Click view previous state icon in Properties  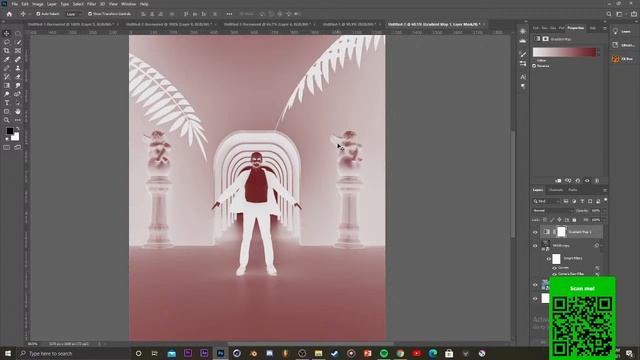click(x=568, y=180)
